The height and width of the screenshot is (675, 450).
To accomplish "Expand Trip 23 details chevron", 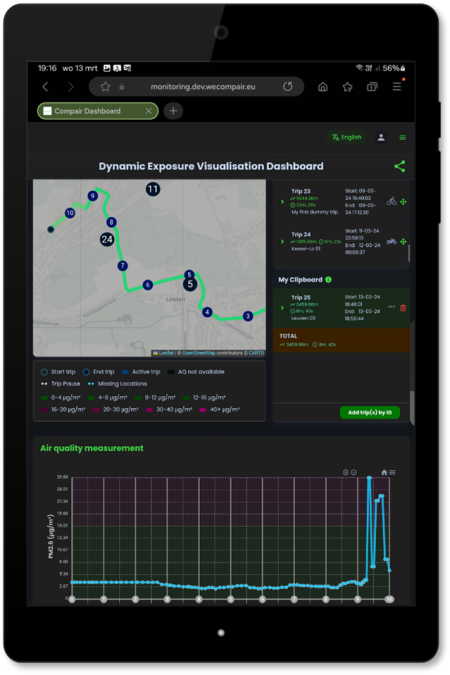I will coord(282,201).
